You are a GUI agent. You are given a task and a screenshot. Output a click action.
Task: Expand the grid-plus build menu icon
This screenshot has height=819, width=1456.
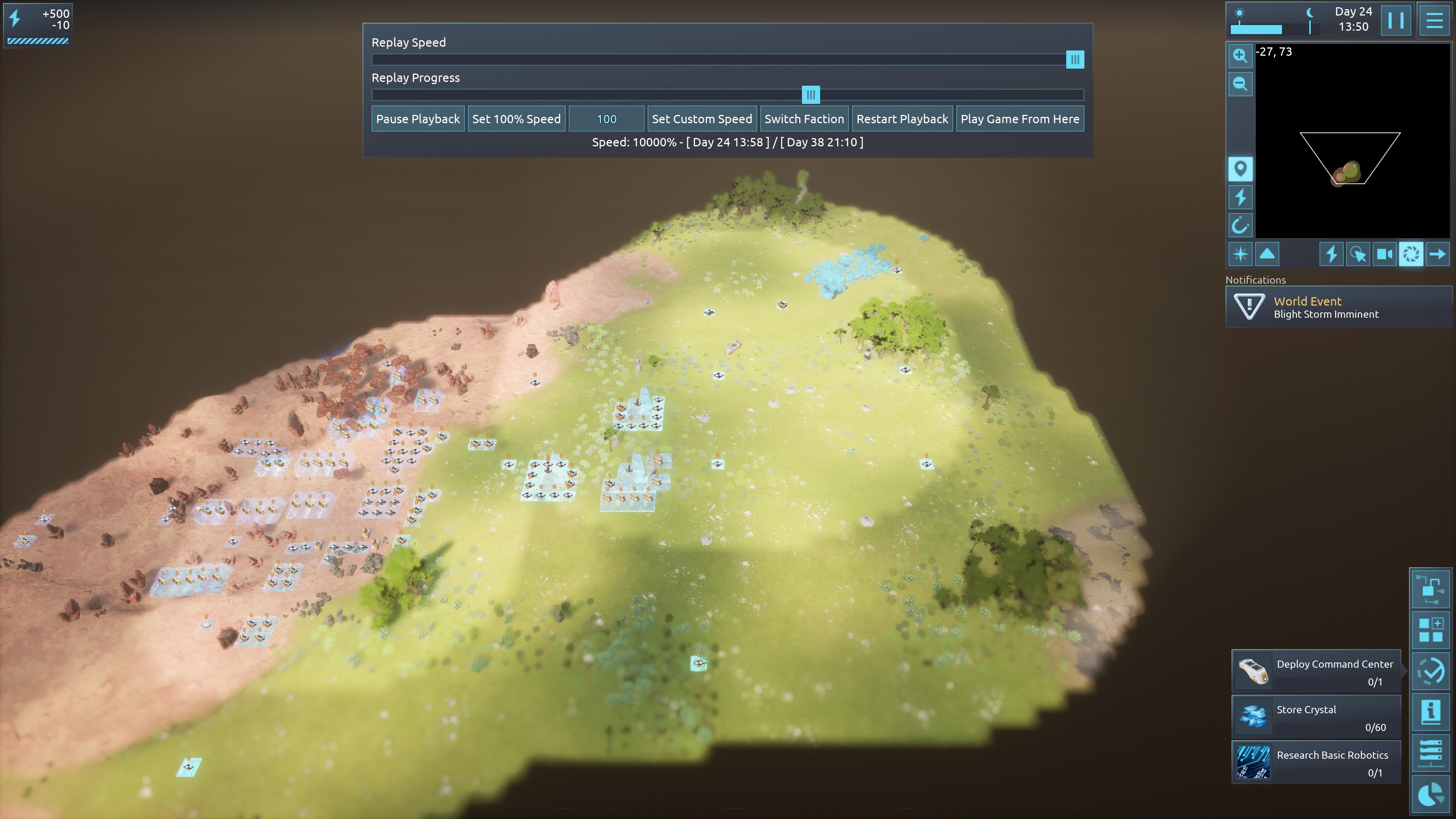click(x=1431, y=630)
